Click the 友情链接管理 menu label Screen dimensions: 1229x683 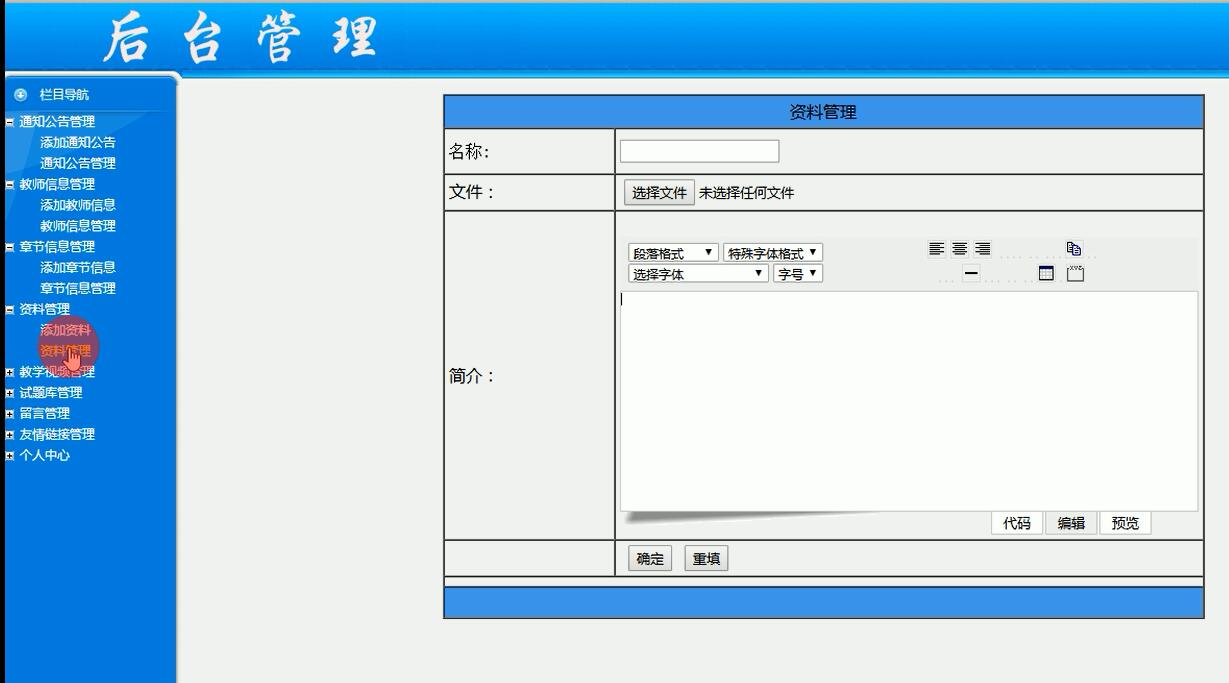pyautogui.click(x=57, y=435)
